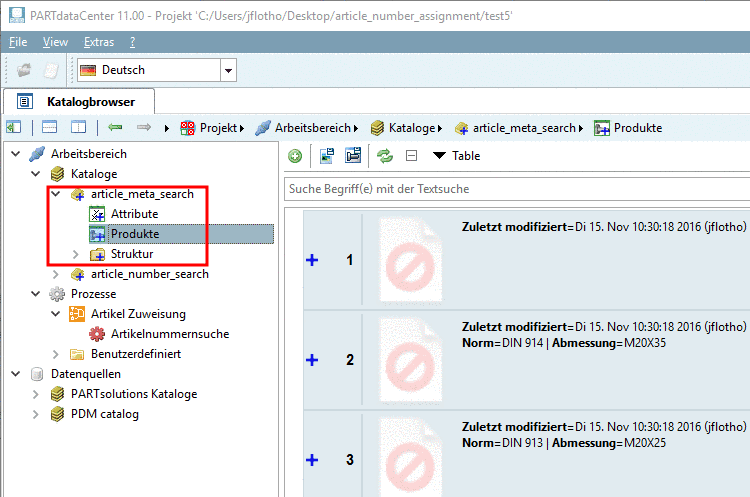750x497 pixels.
Task: Select PARTsolutions Kataloge in tree
Action: click(x=134, y=394)
